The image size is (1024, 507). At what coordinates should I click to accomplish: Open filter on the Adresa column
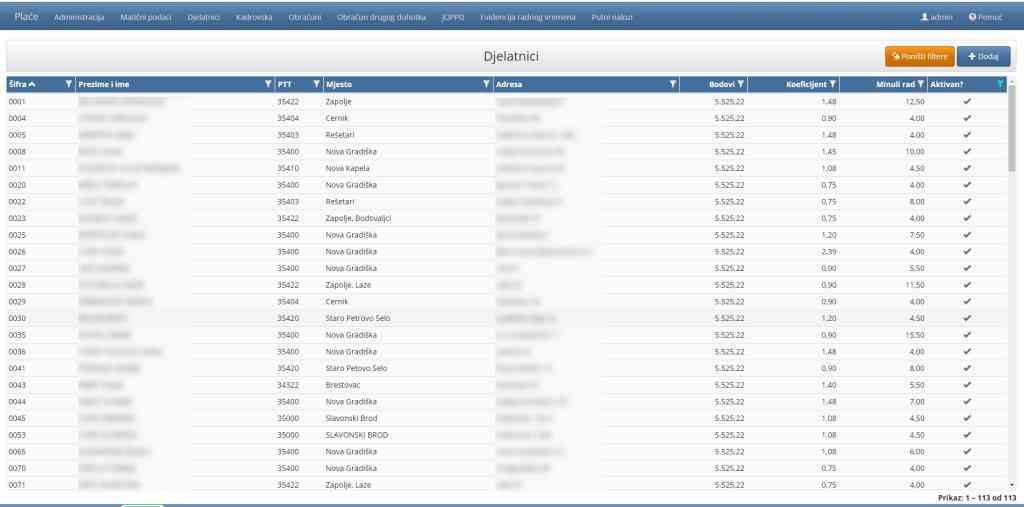tap(672, 84)
